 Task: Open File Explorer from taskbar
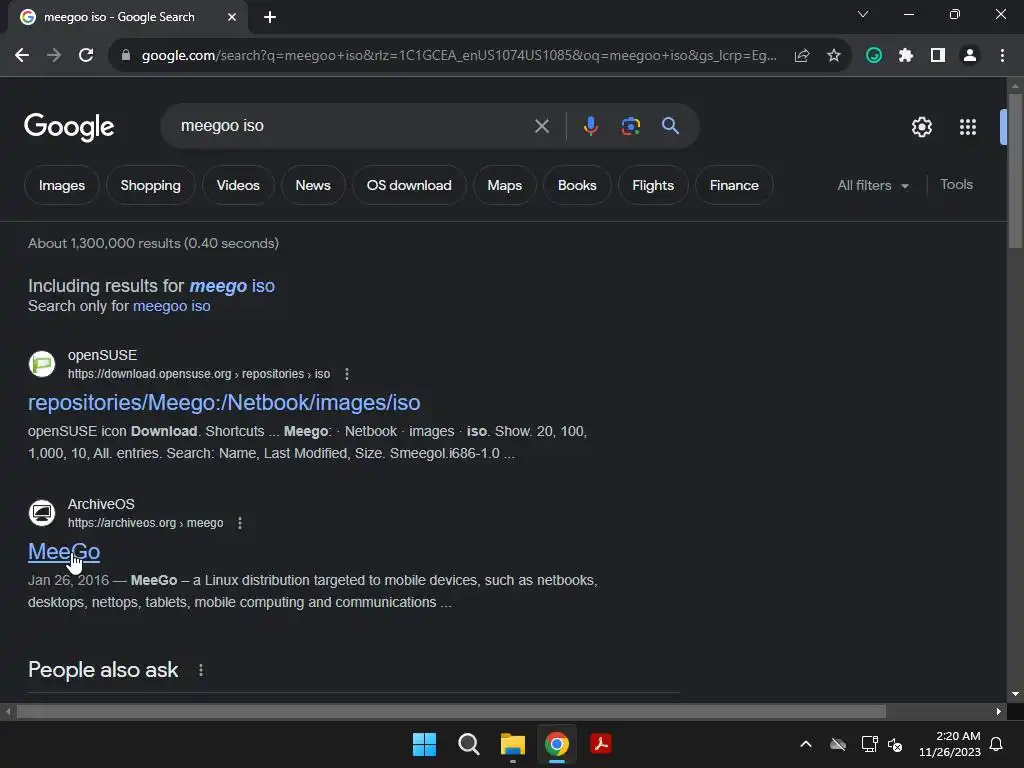(513, 744)
